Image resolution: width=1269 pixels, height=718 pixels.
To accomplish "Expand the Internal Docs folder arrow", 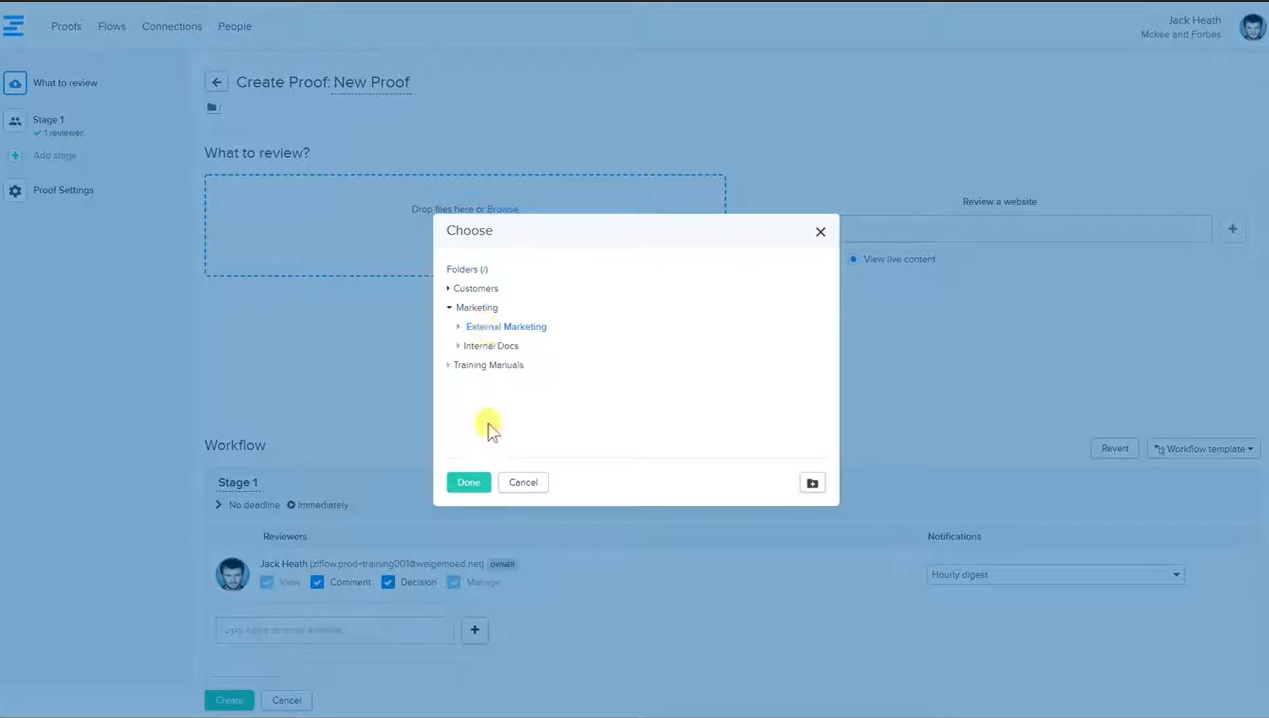I will [x=458, y=346].
